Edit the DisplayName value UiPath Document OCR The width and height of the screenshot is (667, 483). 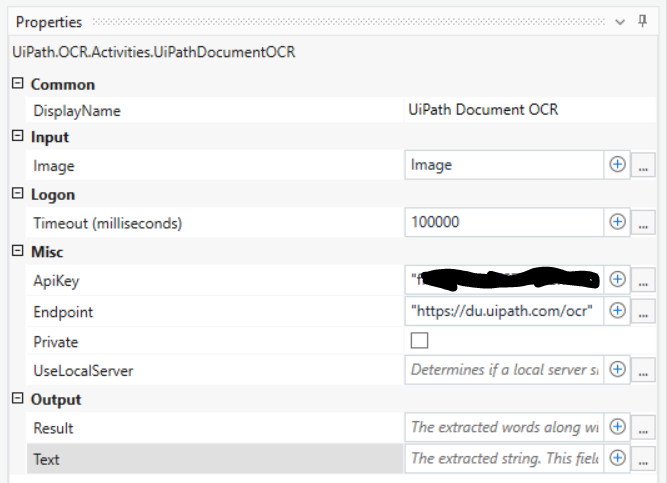[x=530, y=110]
